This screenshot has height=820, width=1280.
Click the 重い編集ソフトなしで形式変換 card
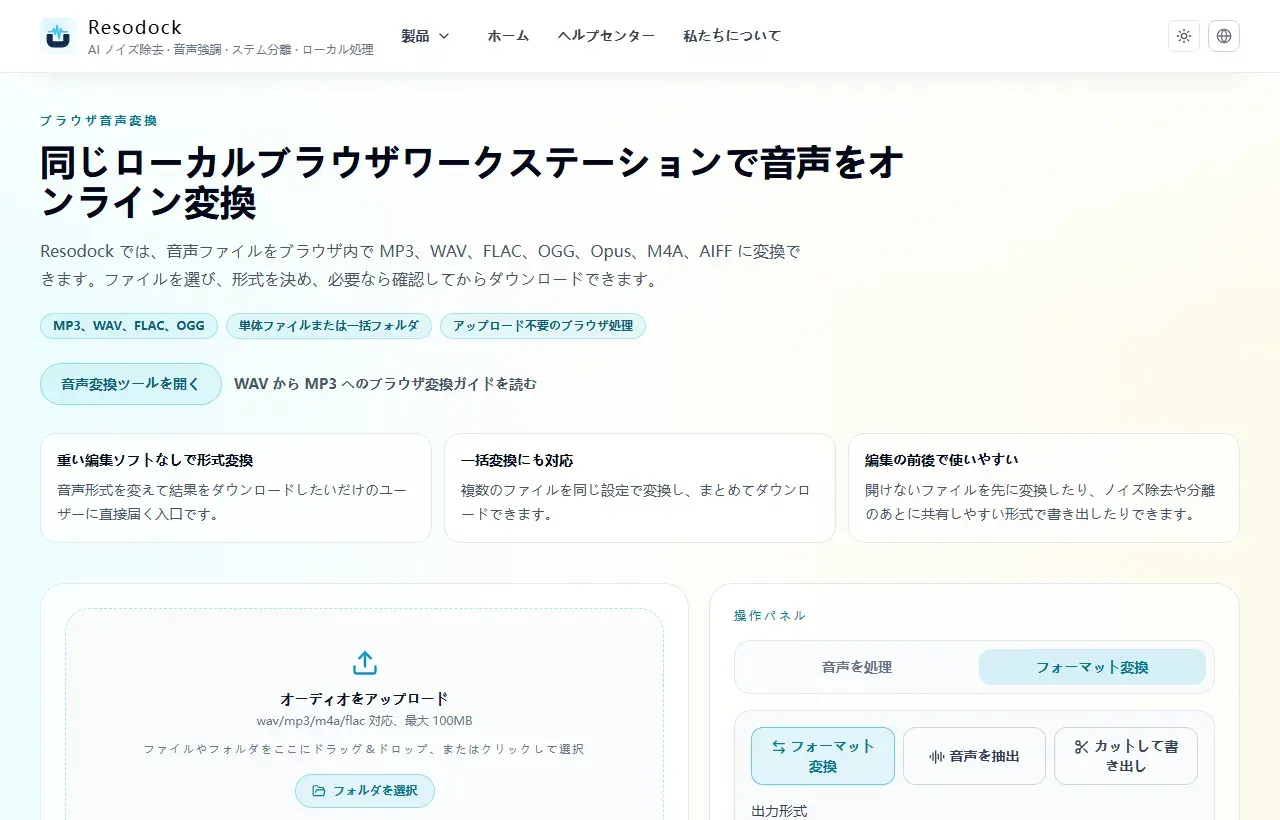pos(236,488)
